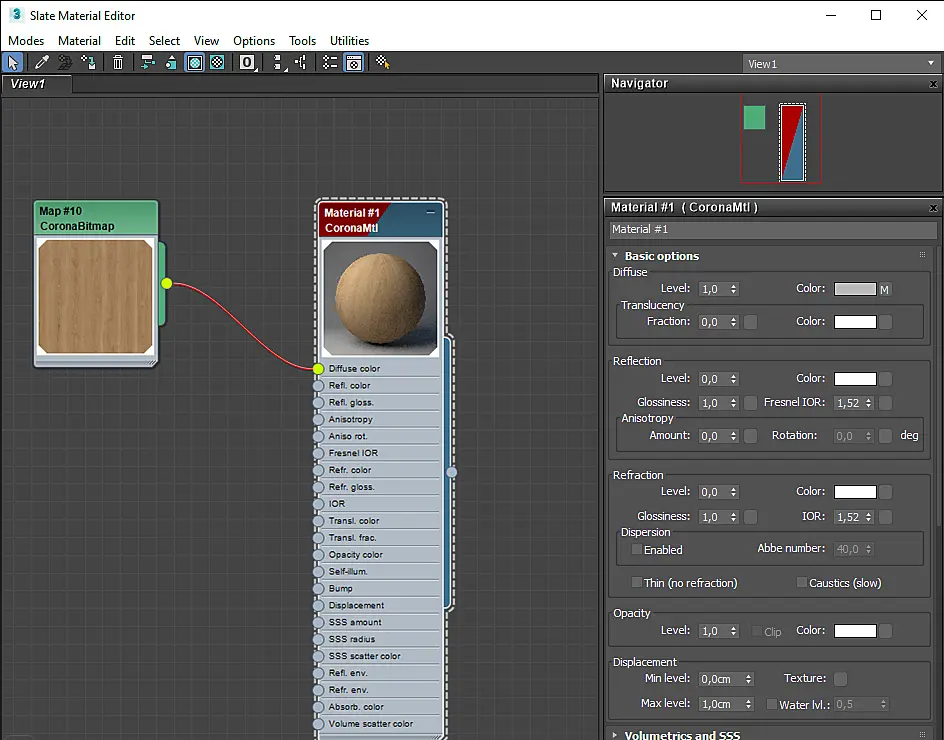Image resolution: width=944 pixels, height=740 pixels.
Task: Open the Select menu
Action: pos(164,40)
